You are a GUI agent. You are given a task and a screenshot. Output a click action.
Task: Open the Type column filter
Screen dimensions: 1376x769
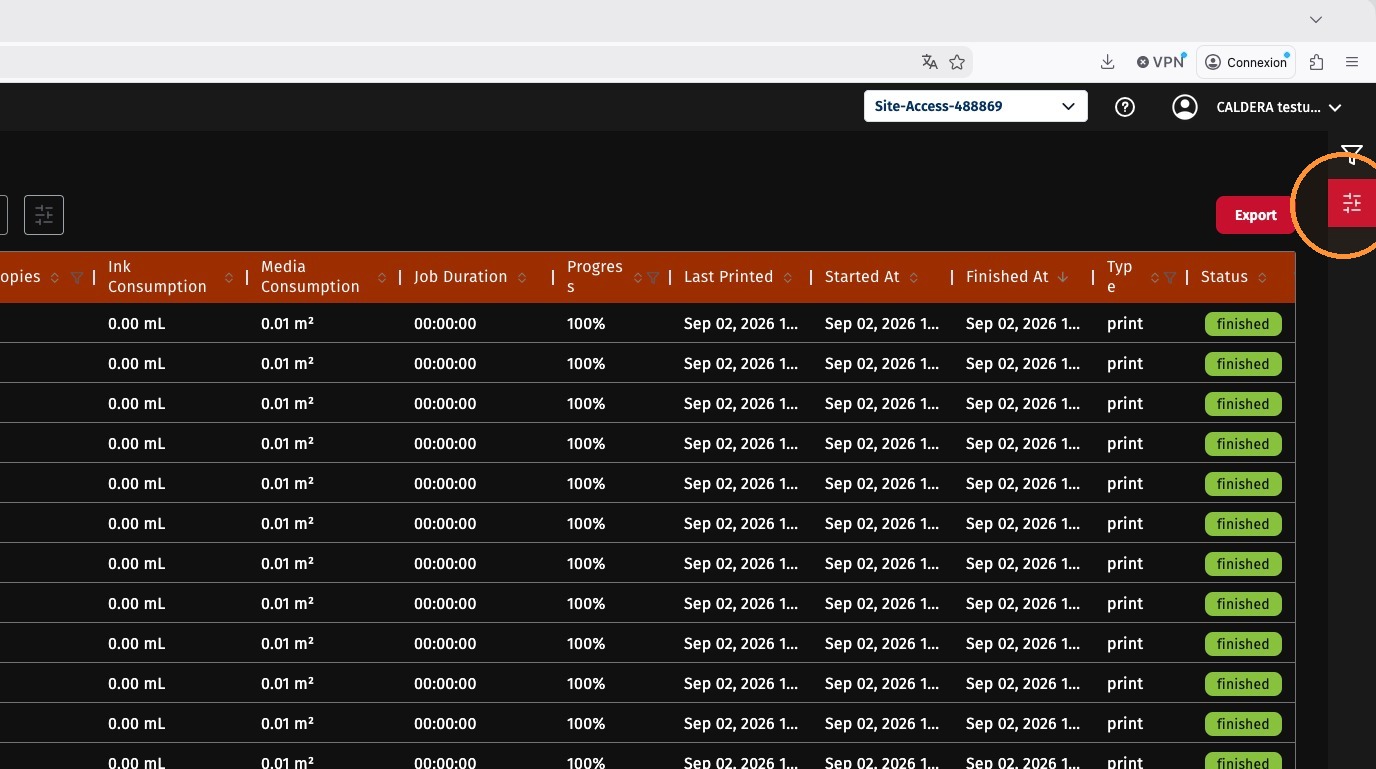pyautogui.click(x=1170, y=278)
